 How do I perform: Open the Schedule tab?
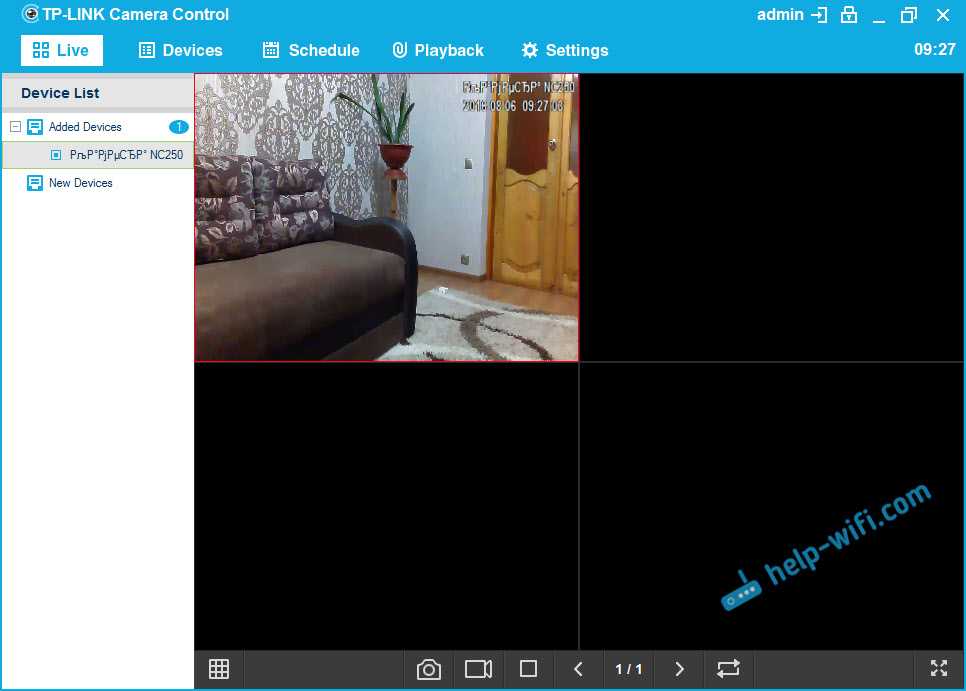click(x=311, y=50)
